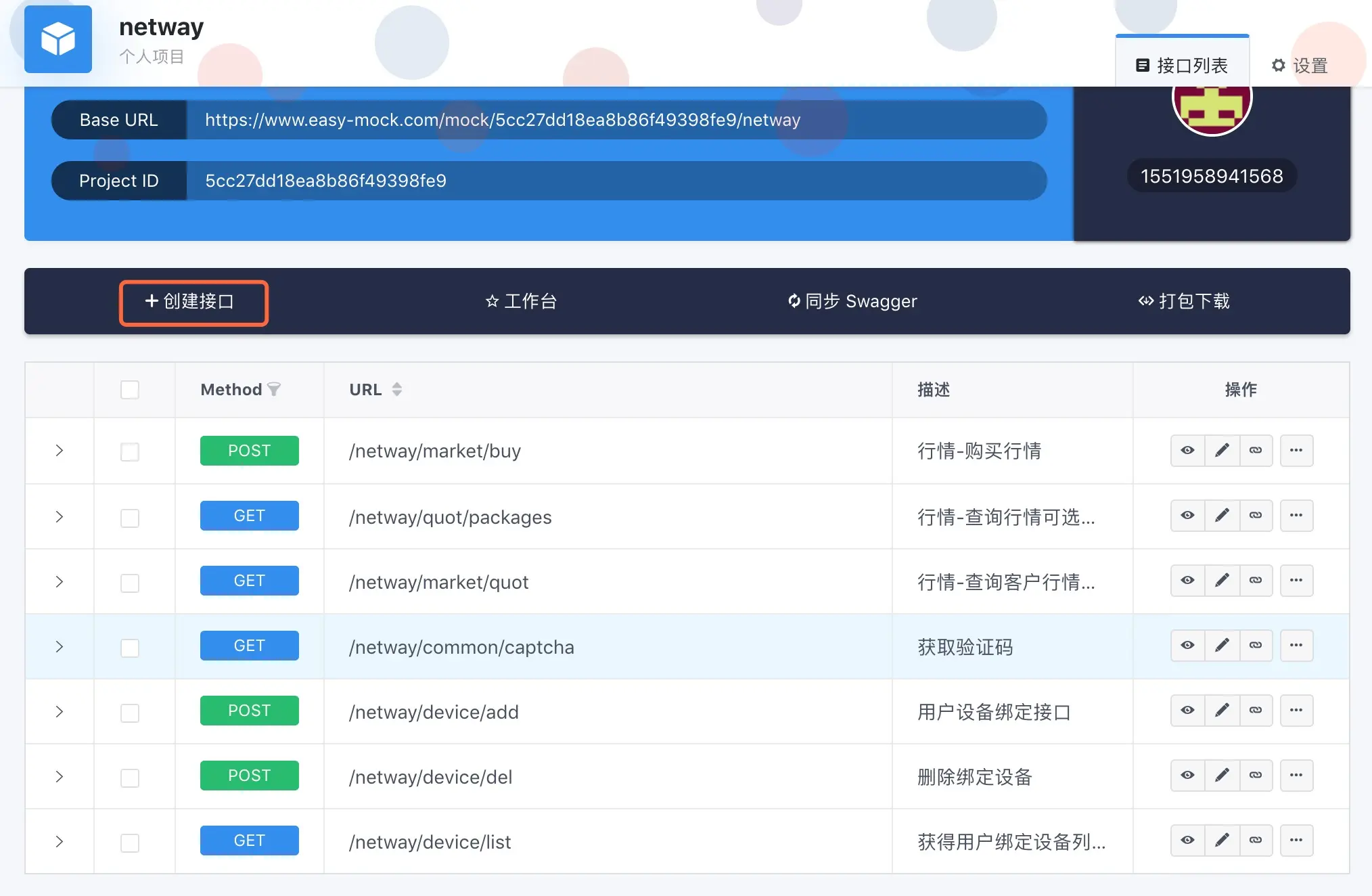Preview /netway/device/del with the eye icon
The image size is (1372, 896).
pyautogui.click(x=1187, y=776)
